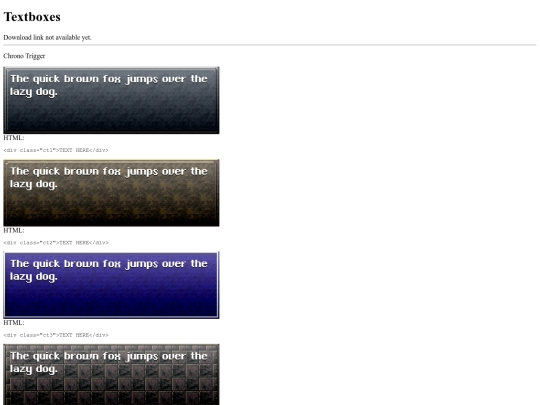Click the slate-gray Chrono Trigger textbox sample
The height and width of the screenshot is (405, 540).
coord(111,100)
